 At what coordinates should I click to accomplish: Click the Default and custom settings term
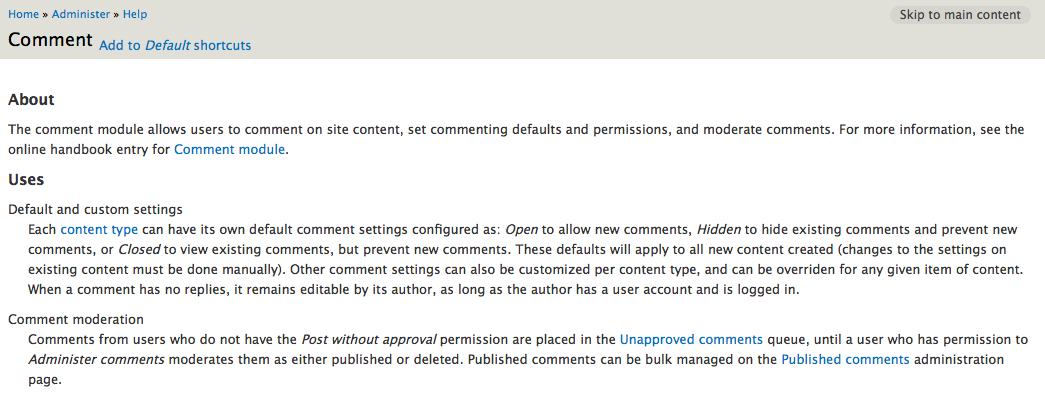point(95,210)
